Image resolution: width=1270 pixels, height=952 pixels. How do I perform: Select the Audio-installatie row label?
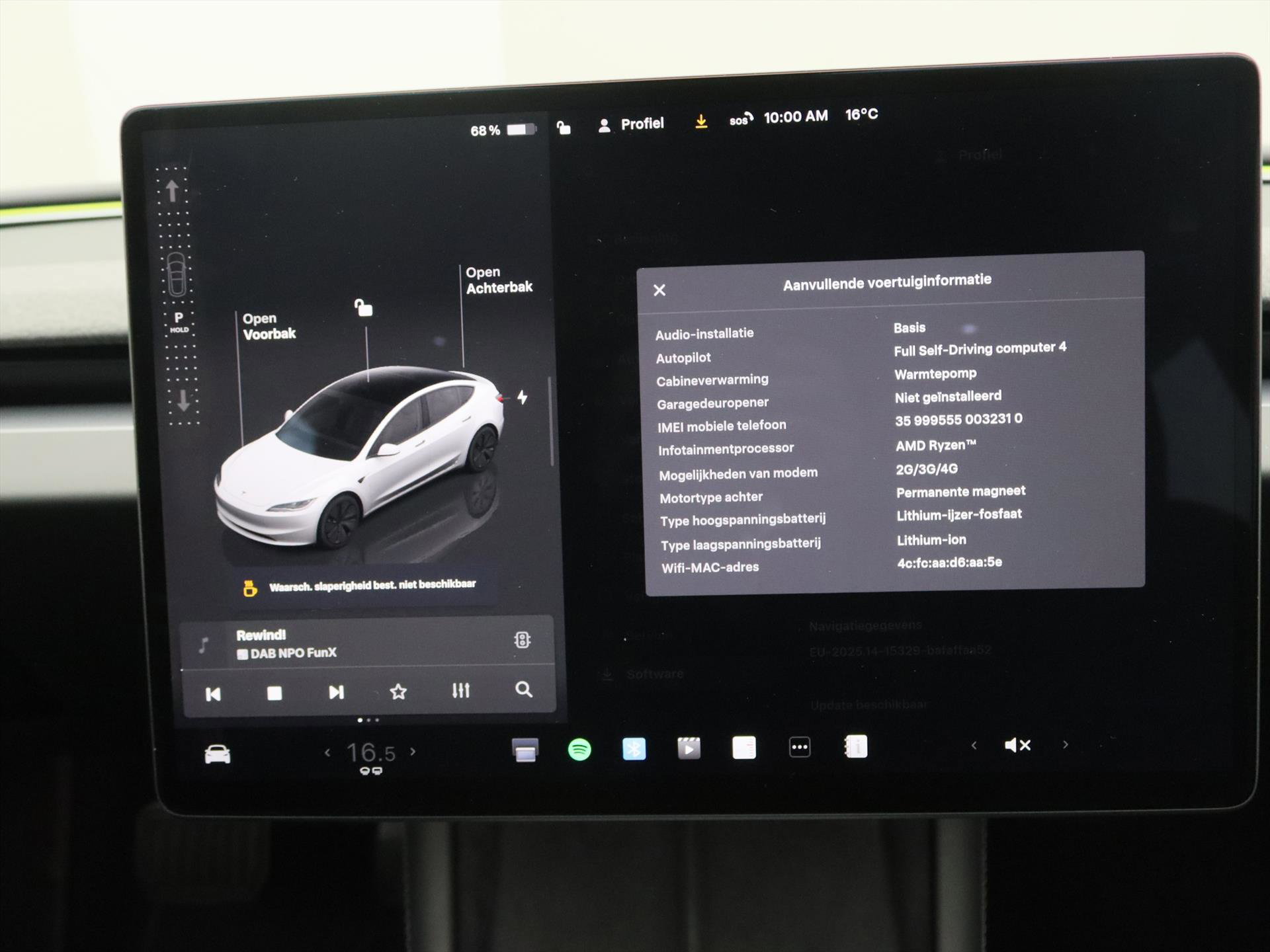click(x=704, y=334)
